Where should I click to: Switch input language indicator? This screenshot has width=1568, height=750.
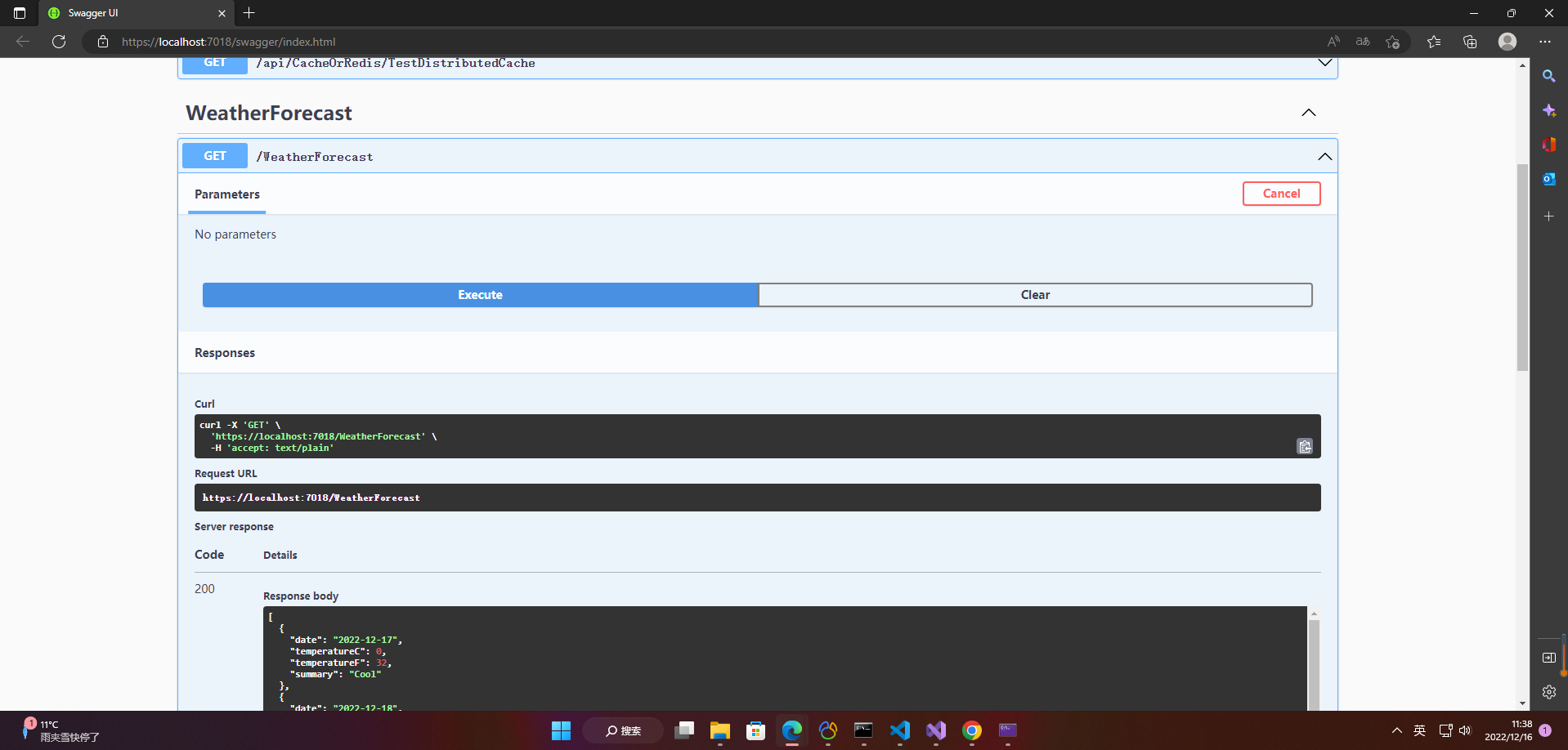(1419, 730)
